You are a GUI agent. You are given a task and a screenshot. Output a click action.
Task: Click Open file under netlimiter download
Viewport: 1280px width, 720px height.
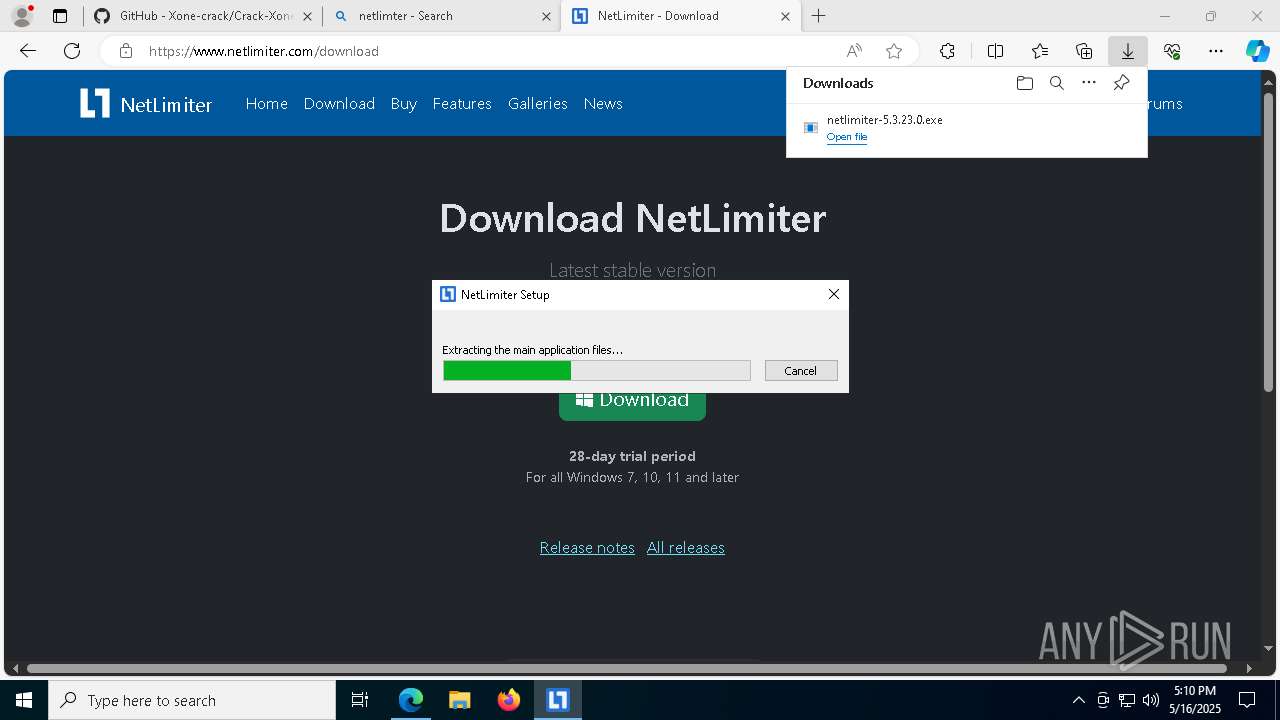pos(847,137)
